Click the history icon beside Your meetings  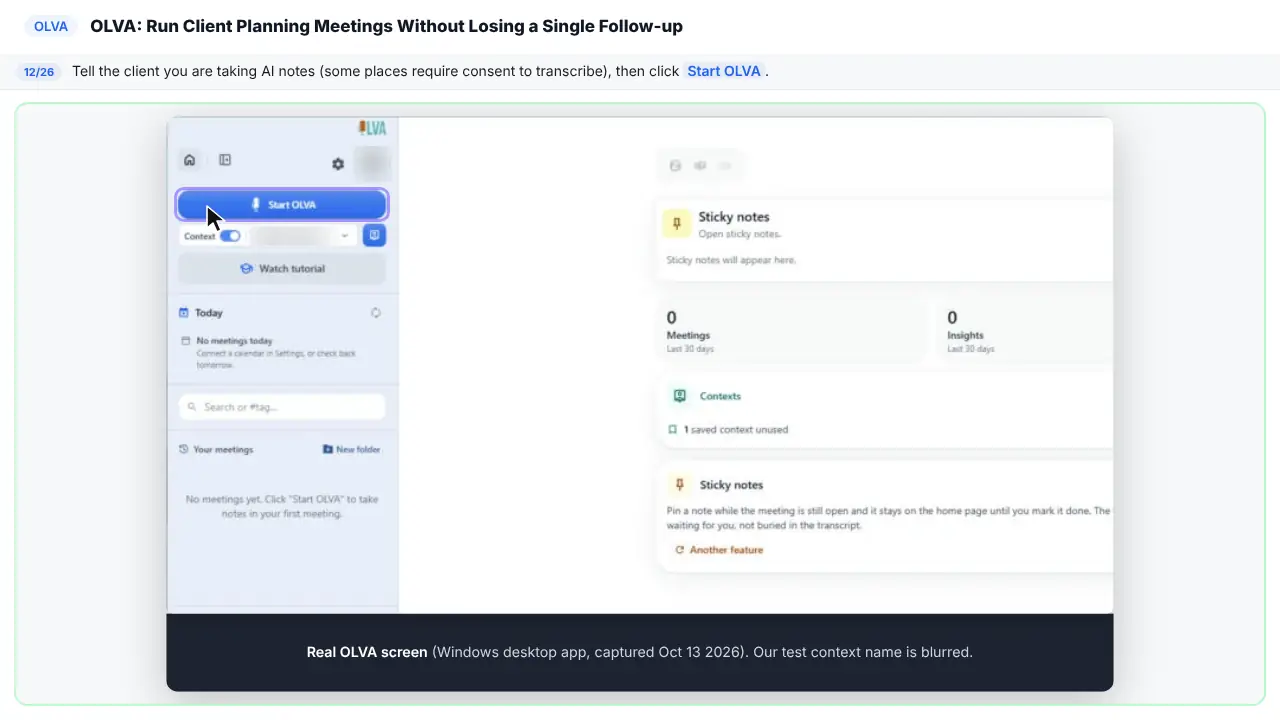tap(184, 450)
